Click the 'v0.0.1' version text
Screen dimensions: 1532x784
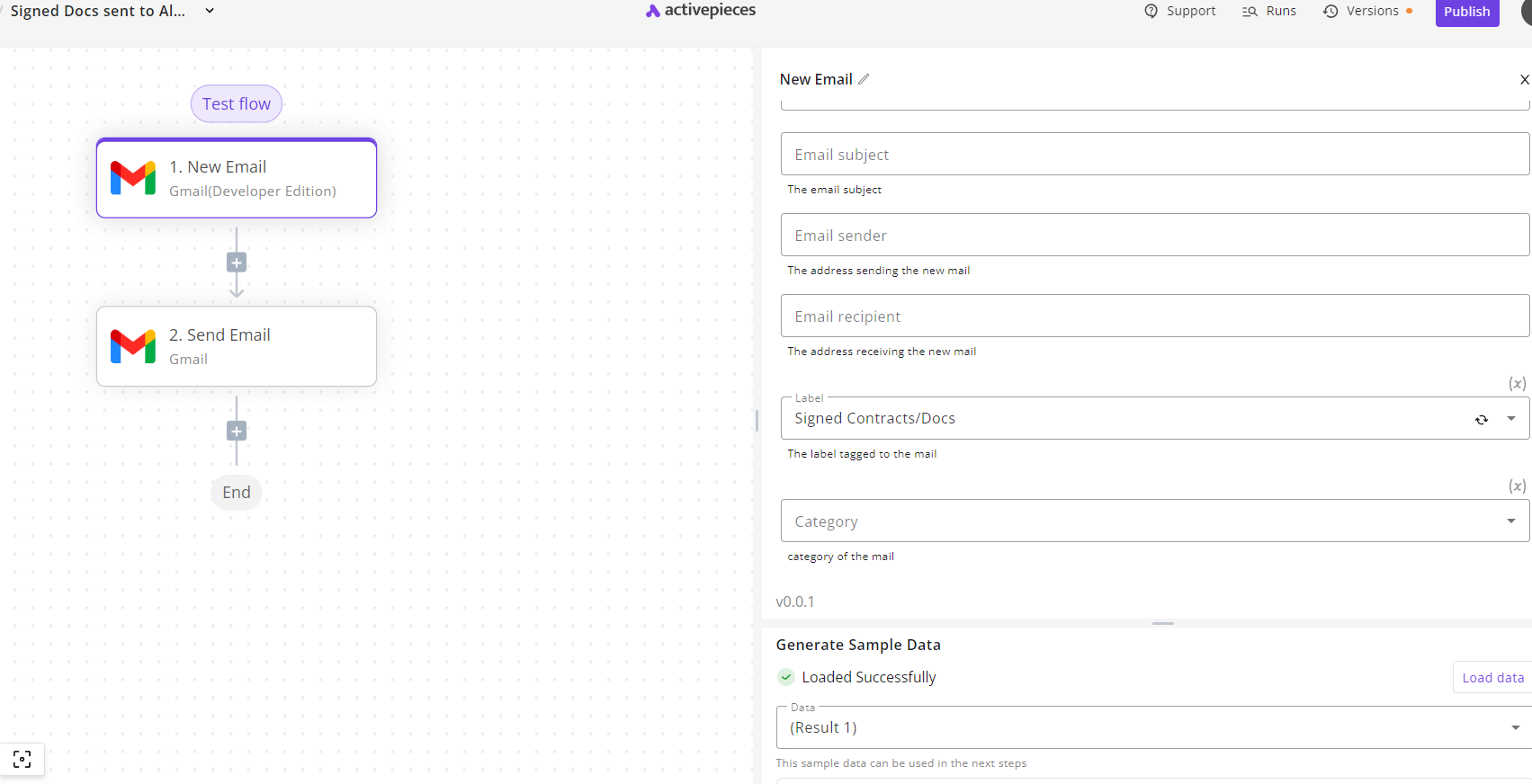coord(795,601)
